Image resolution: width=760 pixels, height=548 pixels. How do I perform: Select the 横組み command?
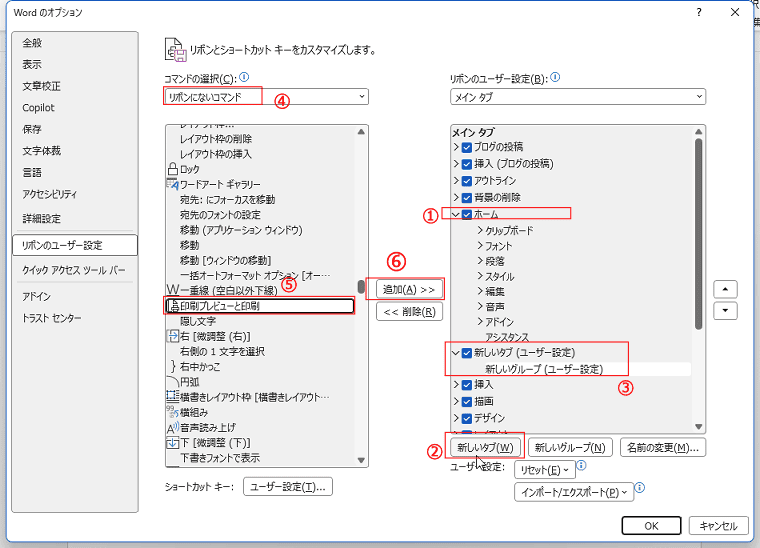(x=195, y=412)
